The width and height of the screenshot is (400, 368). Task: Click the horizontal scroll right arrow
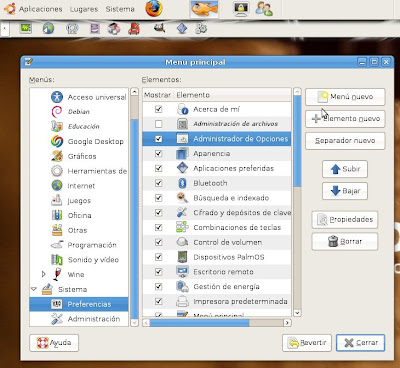tap(287, 323)
